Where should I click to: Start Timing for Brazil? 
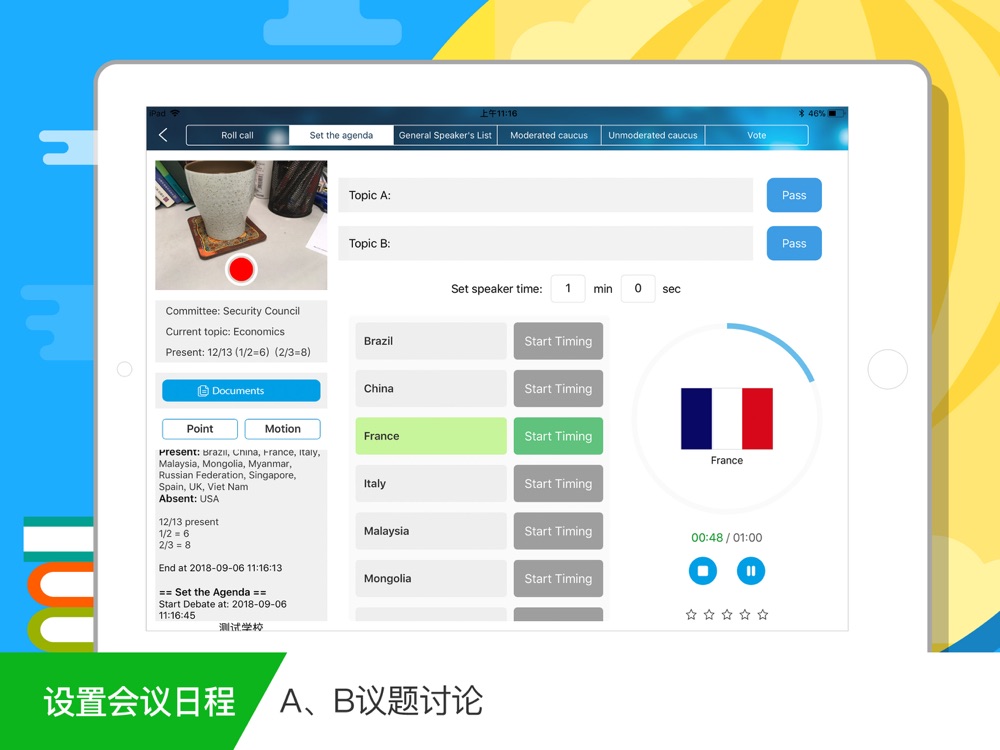coord(558,341)
